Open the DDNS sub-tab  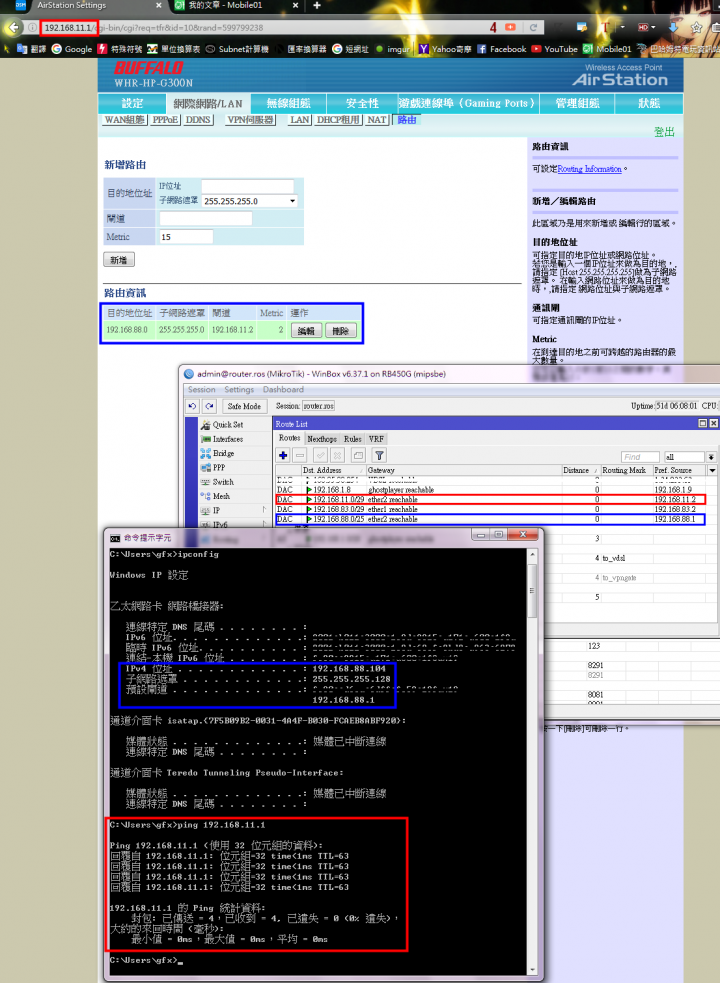198,120
